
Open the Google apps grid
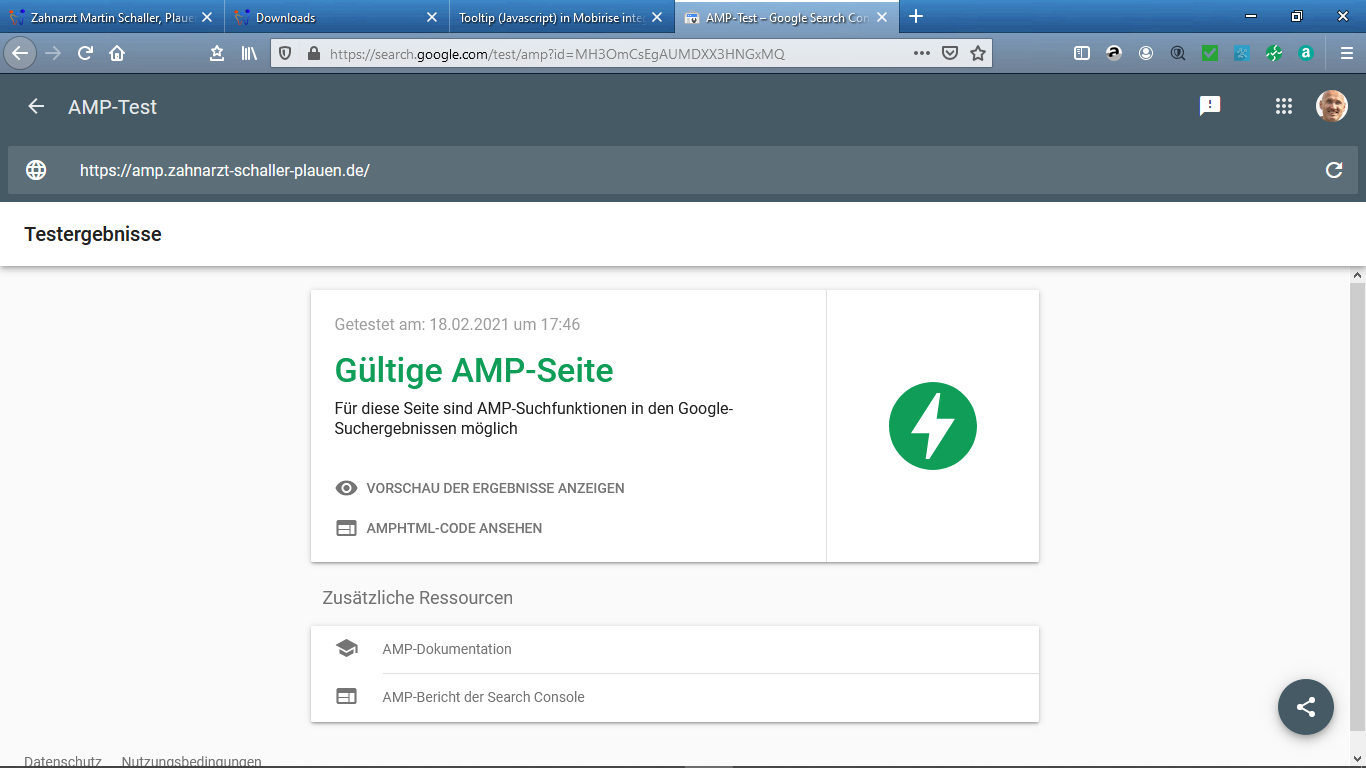pyautogui.click(x=1284, y=106)
